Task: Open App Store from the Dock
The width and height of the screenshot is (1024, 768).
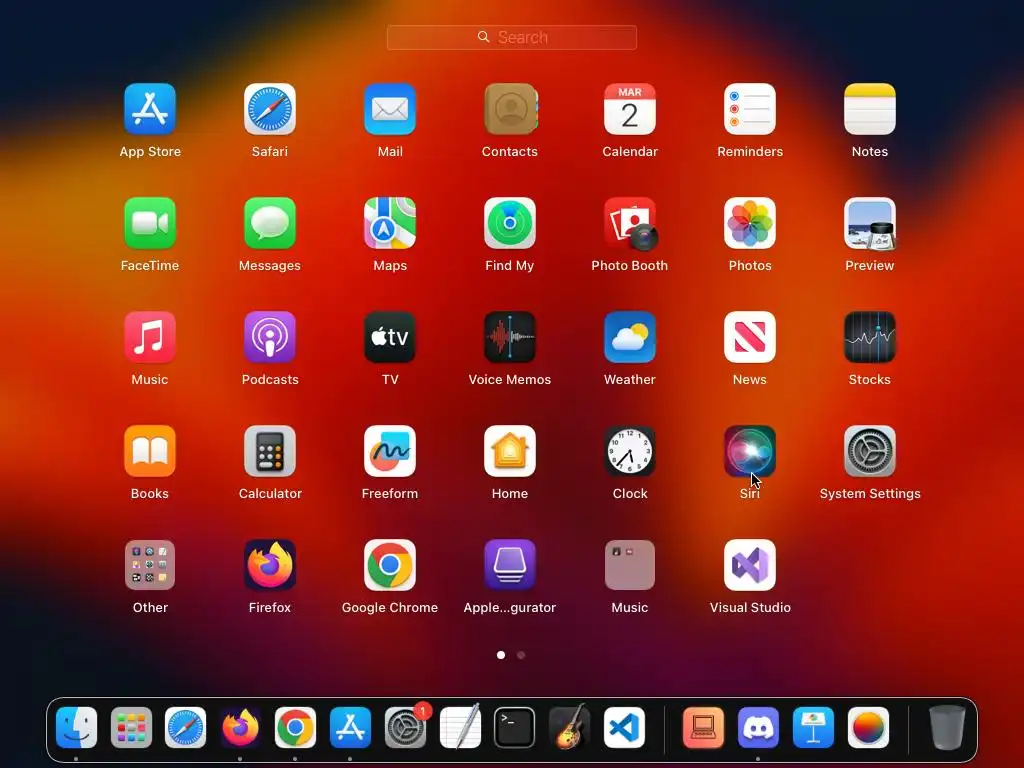Action: click(350, 728)
